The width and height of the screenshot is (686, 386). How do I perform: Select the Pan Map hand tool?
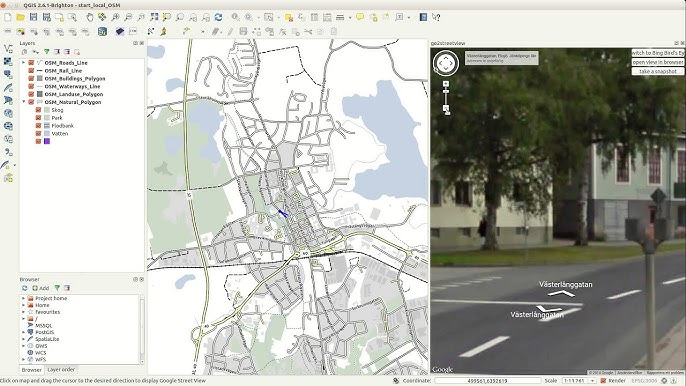[x=89, y=17]
